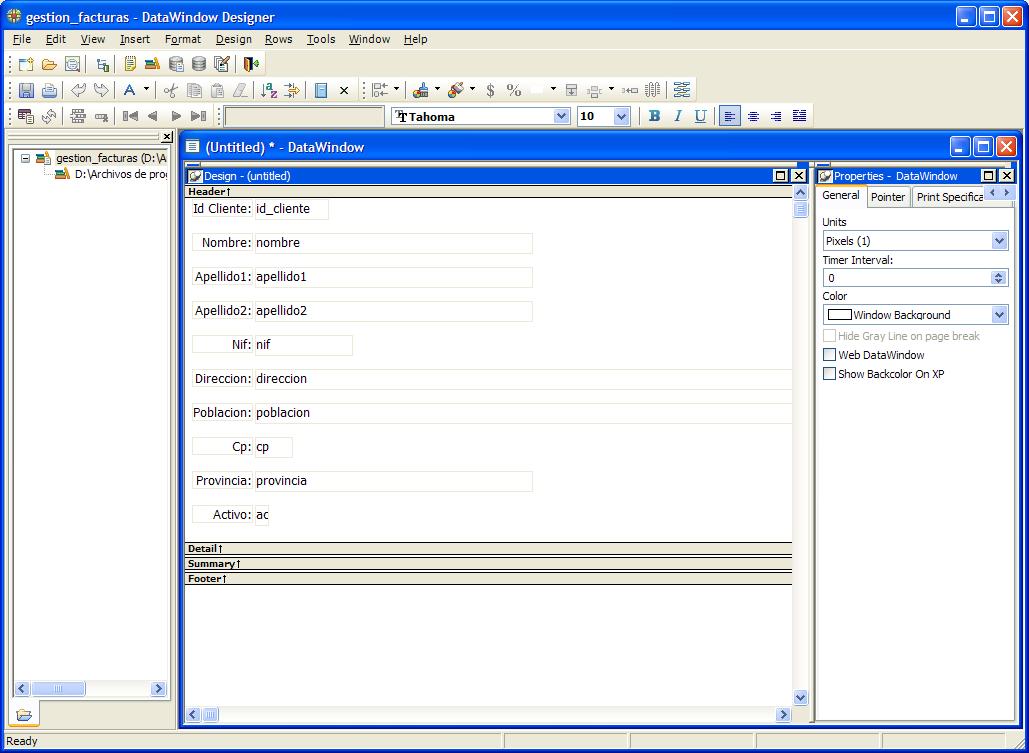
Task: Collapse the gestion_facturas tree node
Action: (x=26, y=158)
